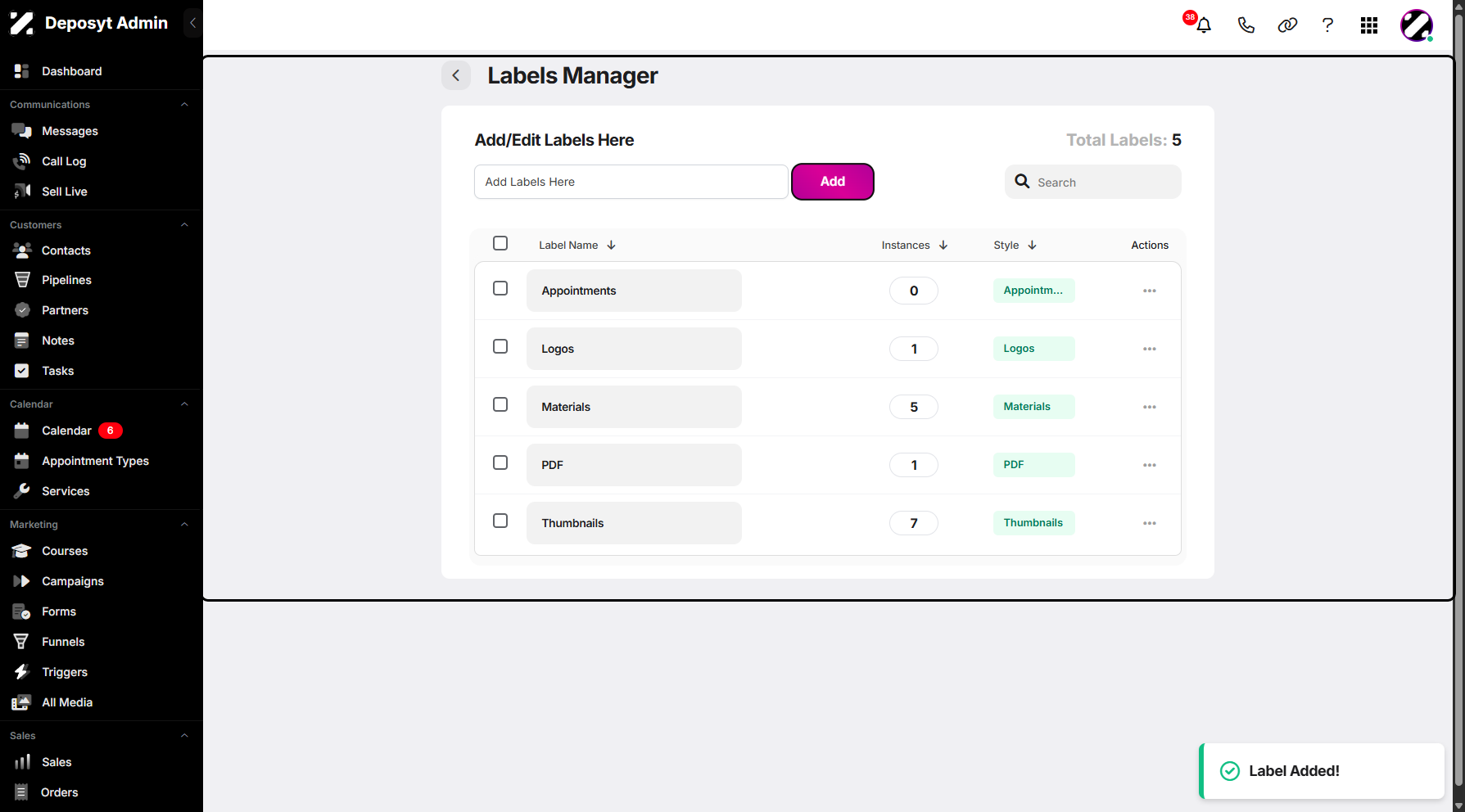Check the Logos row checkbox

(x=500, y=346)
